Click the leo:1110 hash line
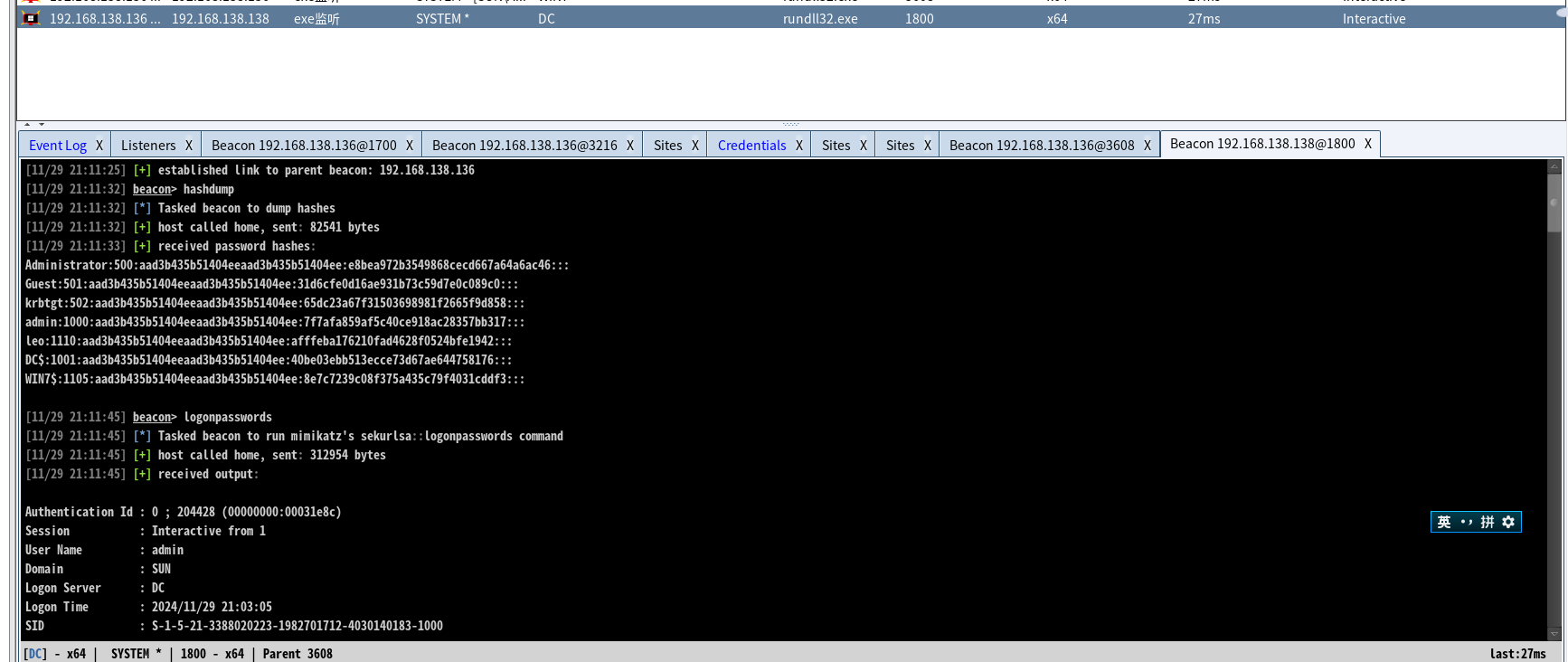Image resolution: width=1568 pixels, height=662 pixels. pos(269,341)
